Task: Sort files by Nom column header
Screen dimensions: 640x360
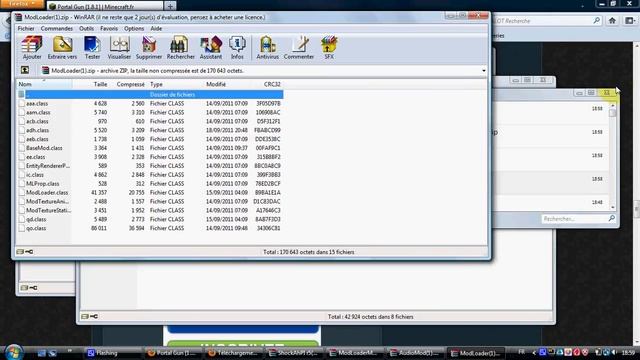Action: (x=44, y=84)
